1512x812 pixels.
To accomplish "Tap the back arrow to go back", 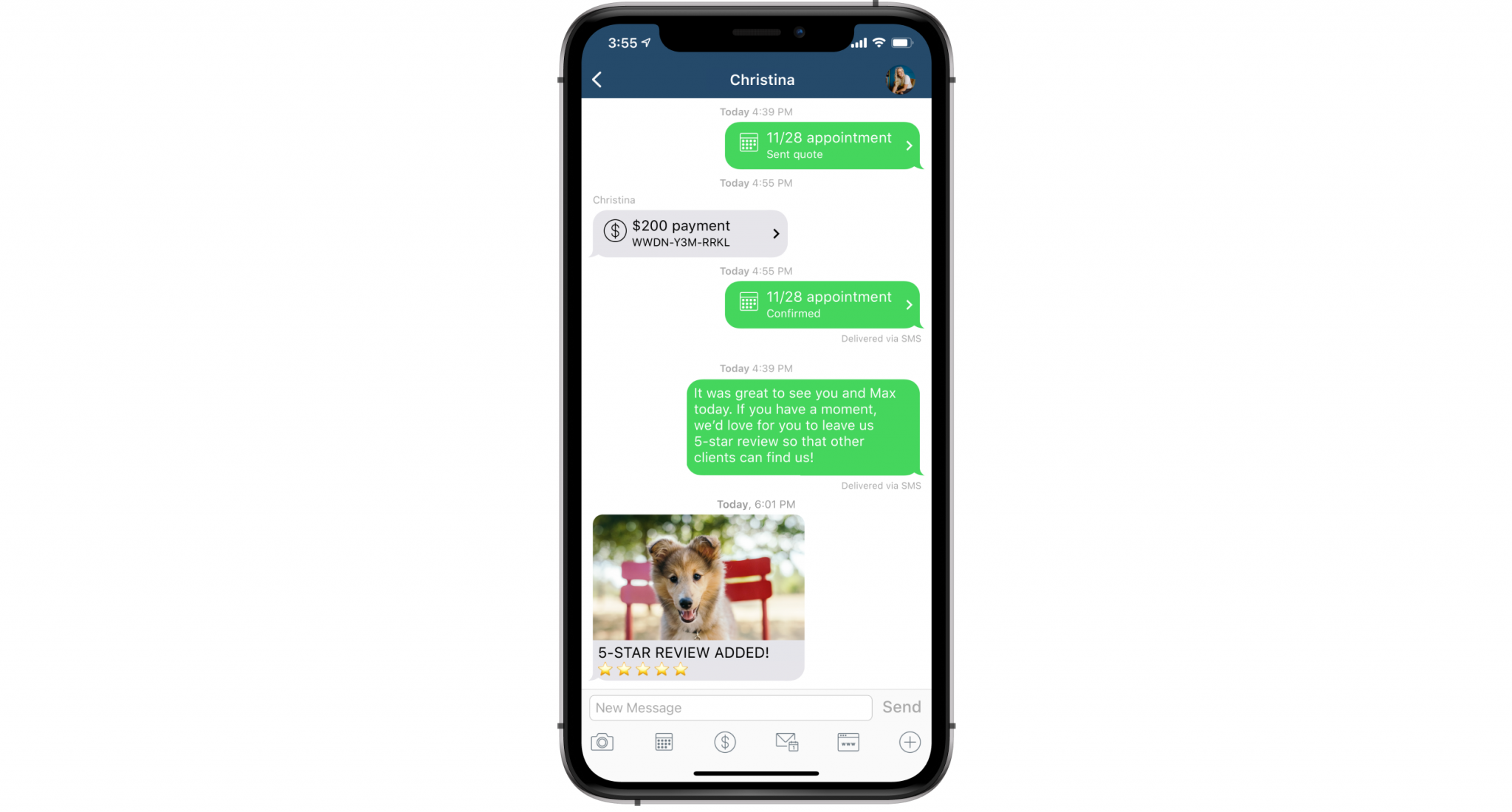I will tap(597, 79).
